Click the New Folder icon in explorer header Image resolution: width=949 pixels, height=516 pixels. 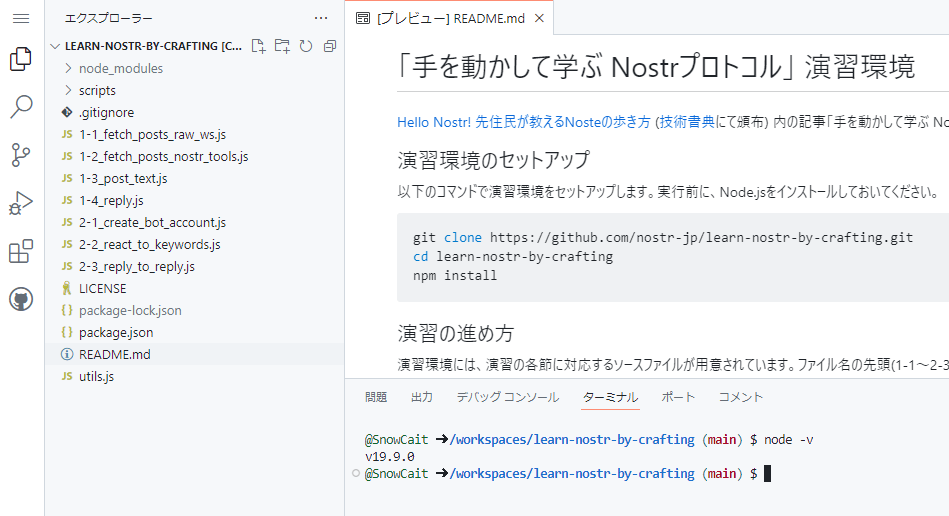coord(282,46)
